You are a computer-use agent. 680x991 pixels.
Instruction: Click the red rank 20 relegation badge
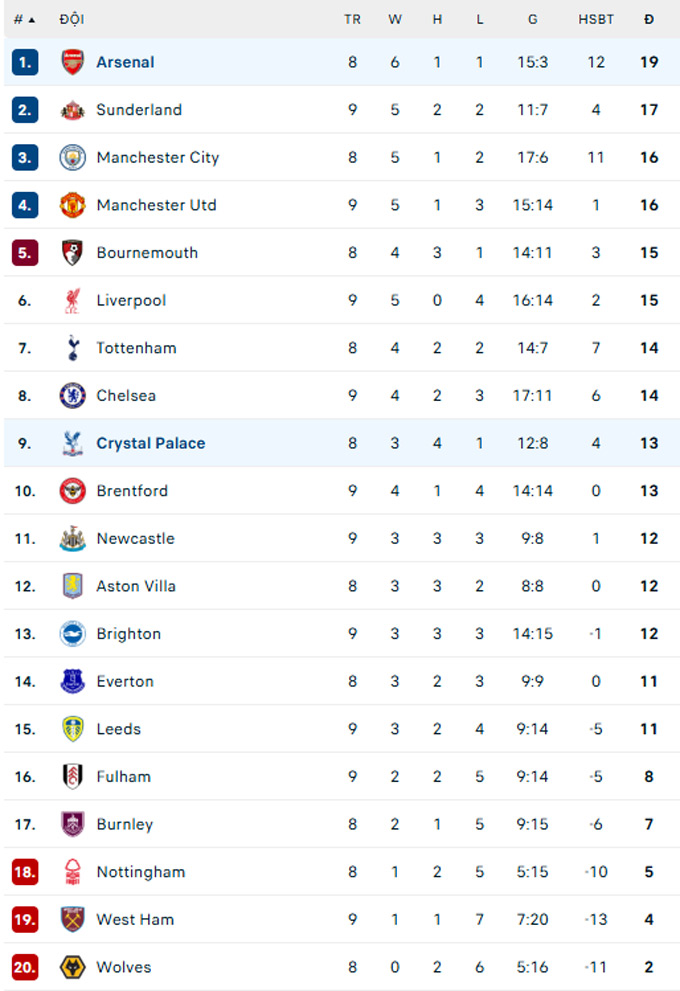25,967
